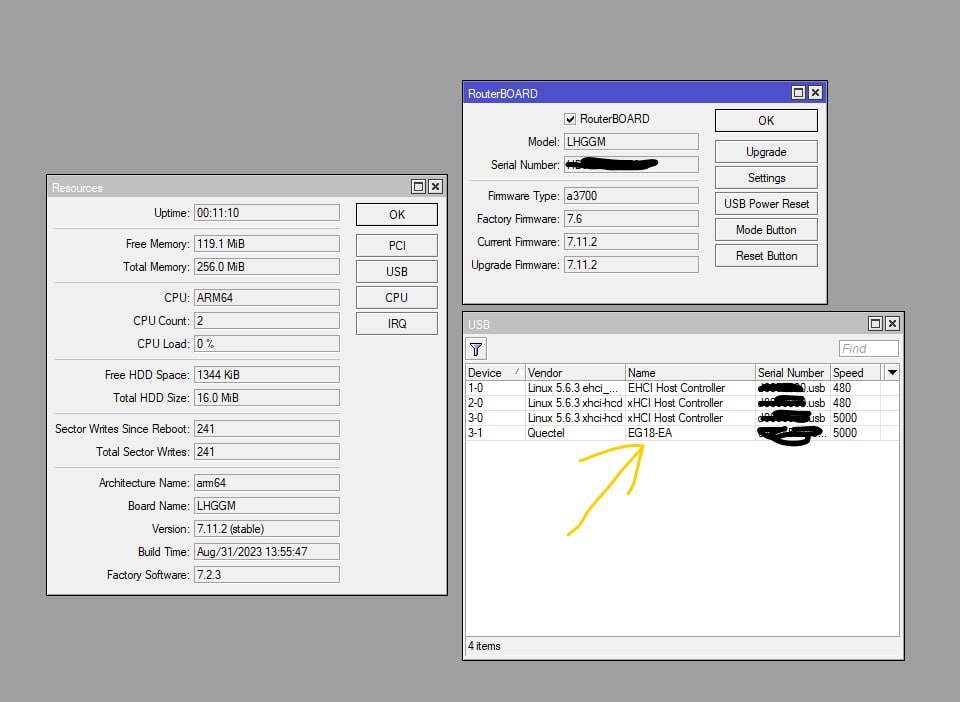
Task: Click the Reset Button option
Action: click(766, 255)
